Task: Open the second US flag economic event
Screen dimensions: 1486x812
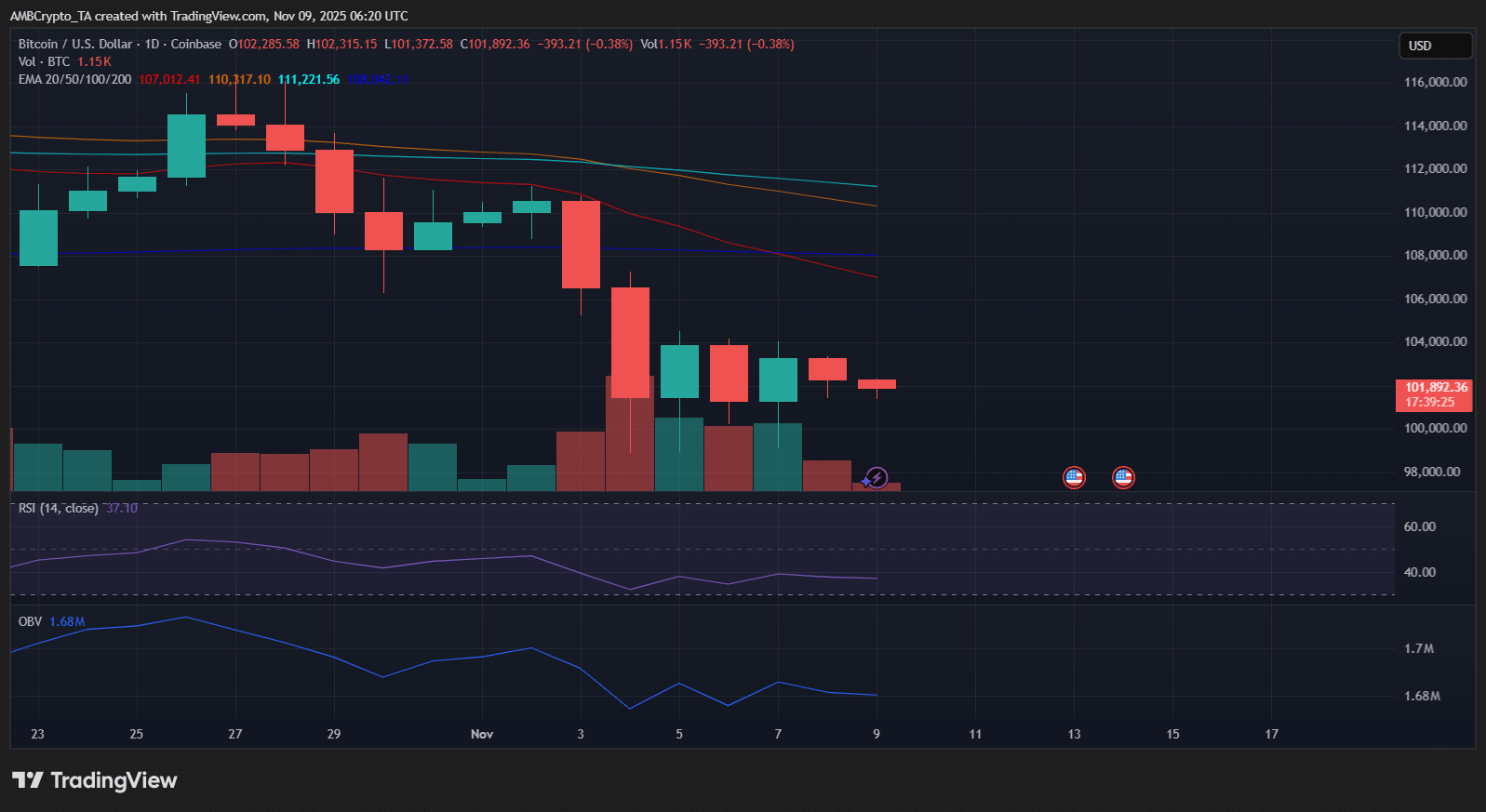Action: (1123, 478)
